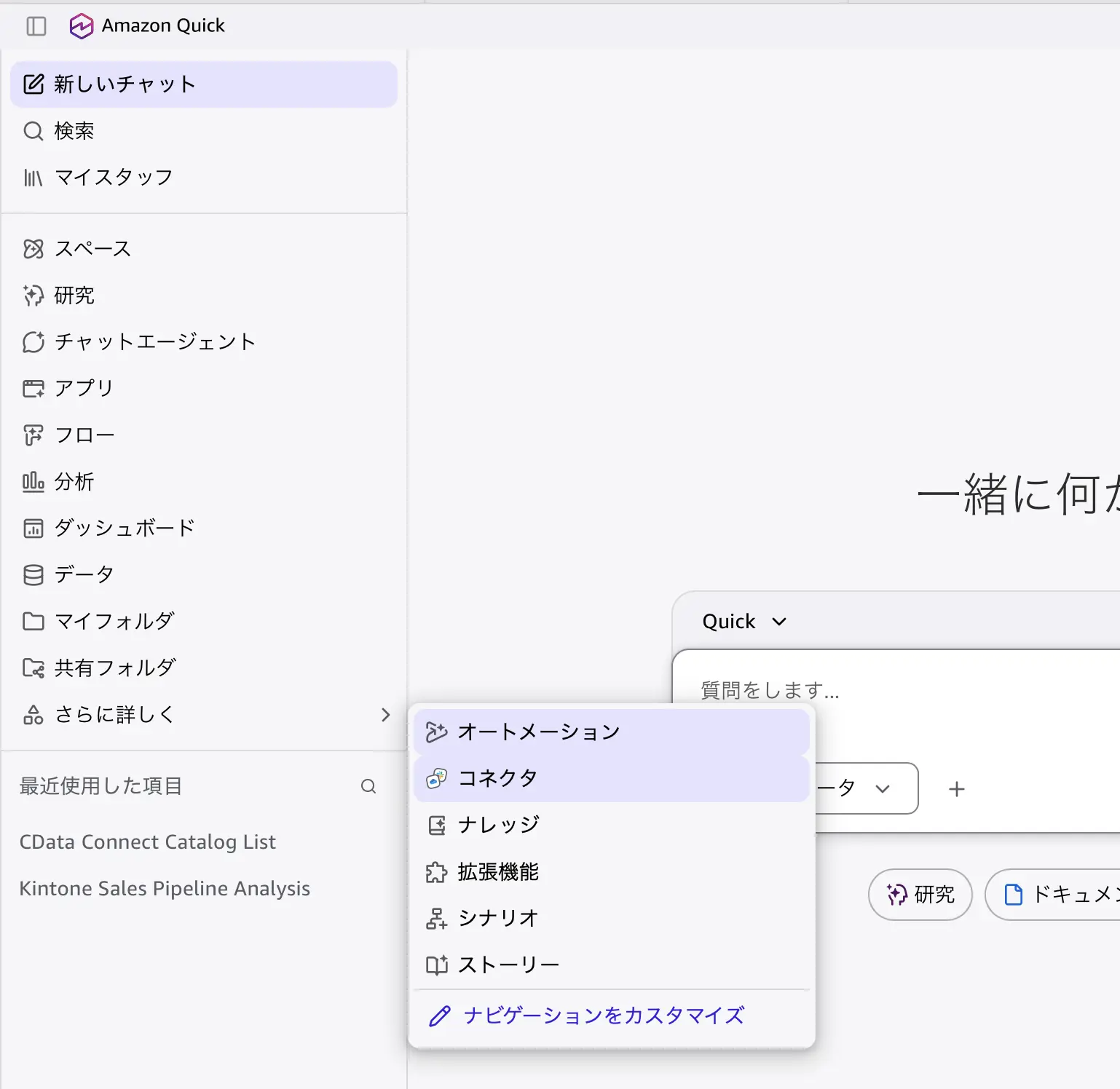Click the database icon beside データ
The width and height of the screenshot is (1120, 1089).
(x=33, y=575)
